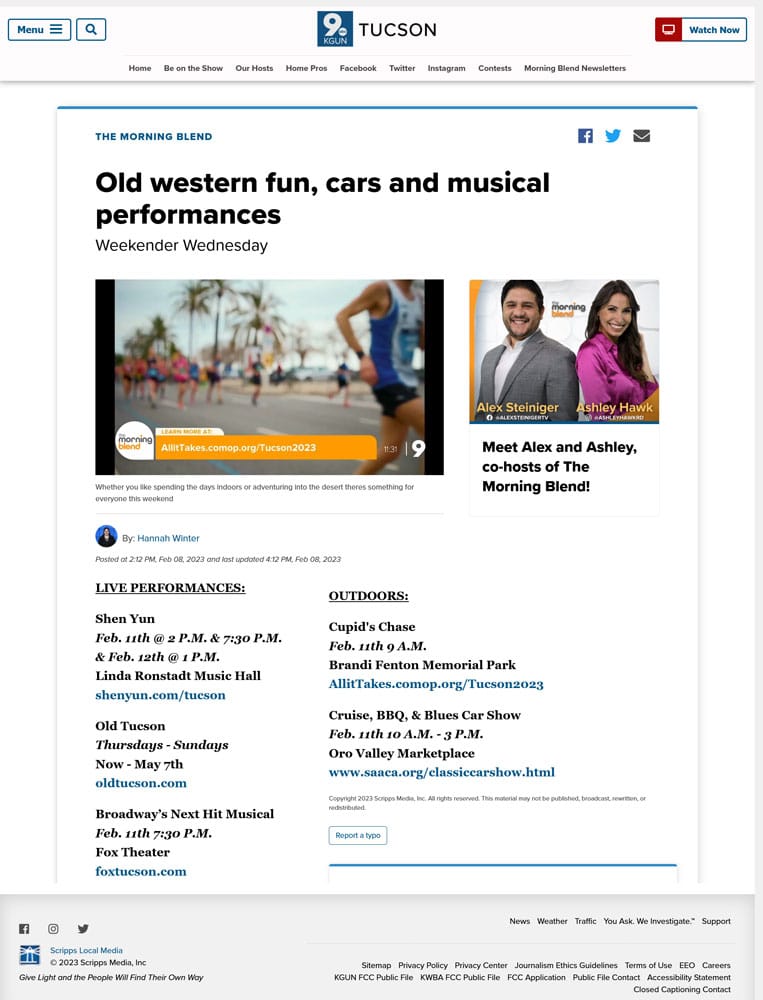Screen dimensions: 763x1000
Task: Click footer Instagram icon
Action: (54, 929)
